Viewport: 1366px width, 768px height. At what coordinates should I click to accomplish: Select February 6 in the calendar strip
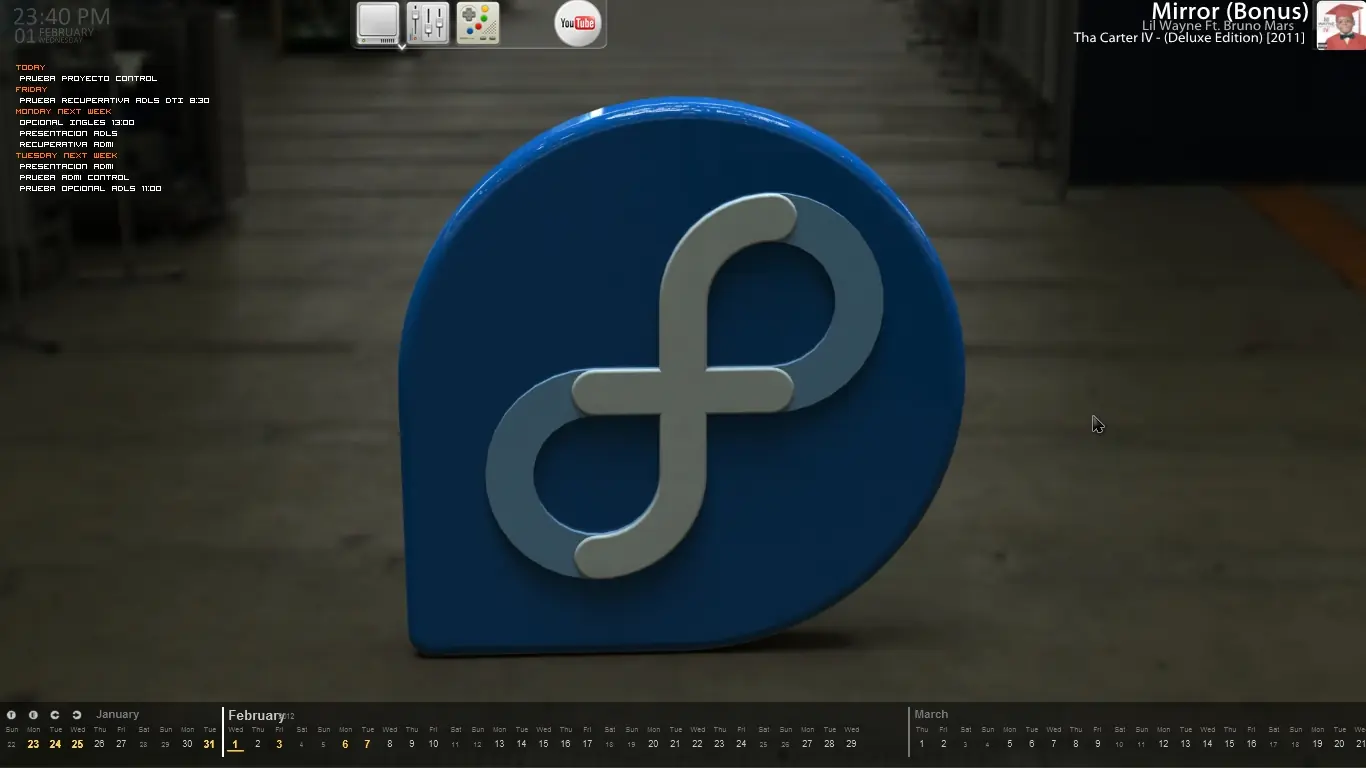pyautogui.click(x=345, y=744)
